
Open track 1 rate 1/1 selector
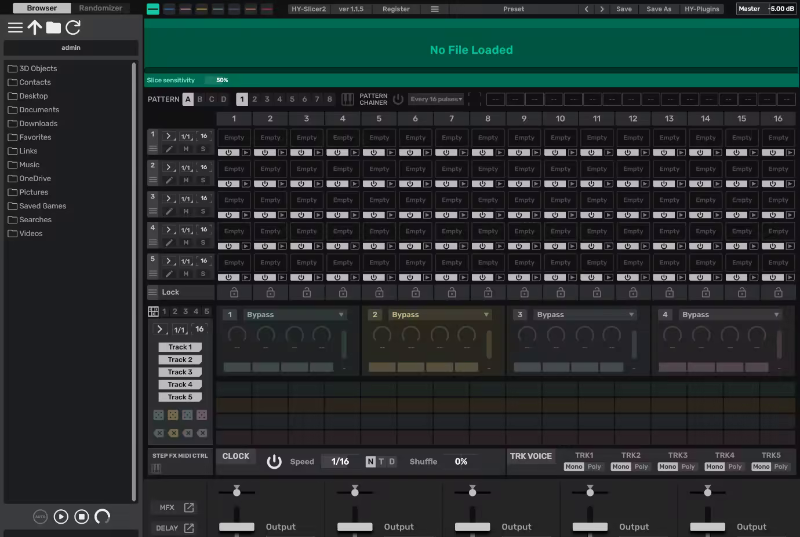point(186,136)
